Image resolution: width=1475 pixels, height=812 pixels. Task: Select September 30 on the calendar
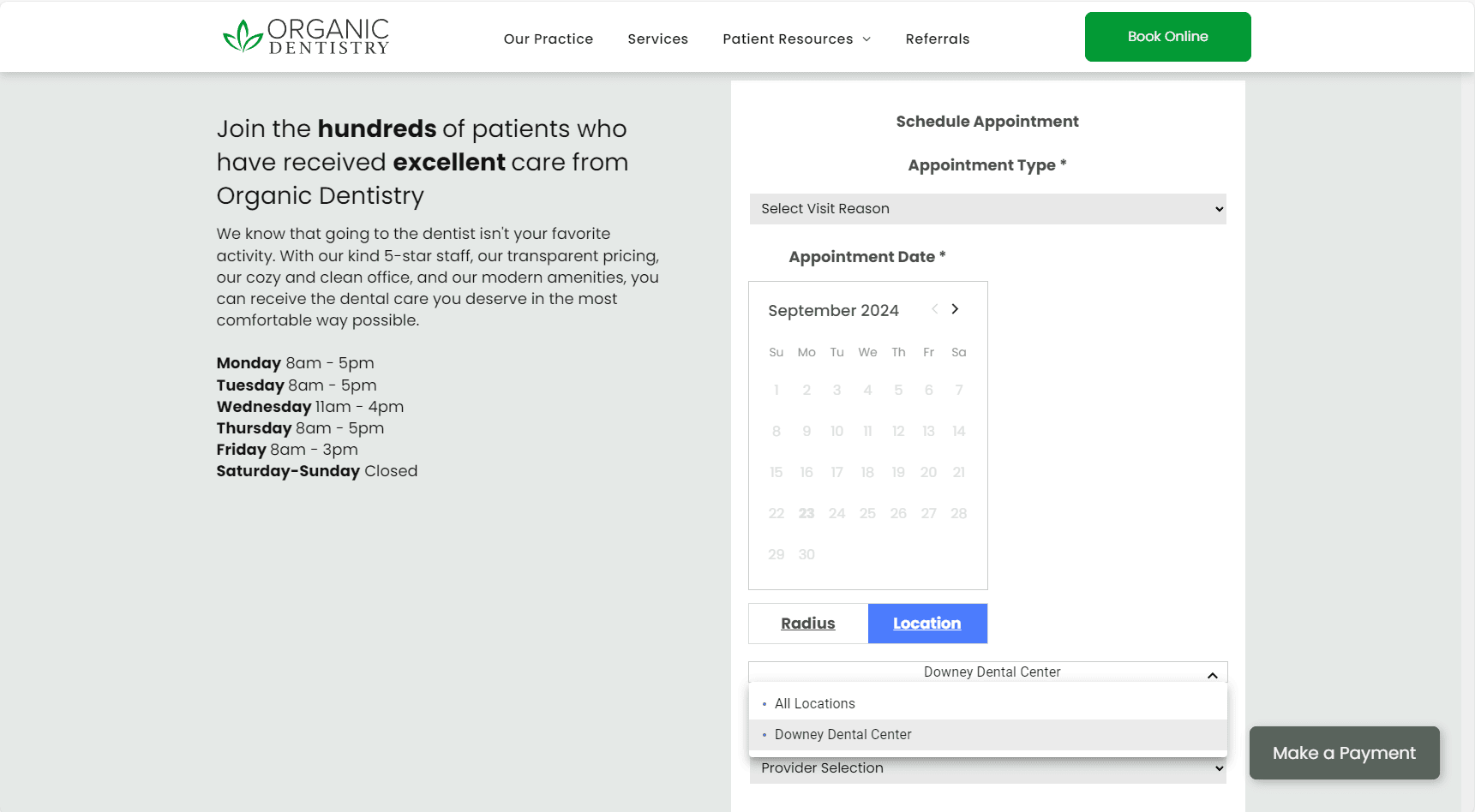pos(806,554)
